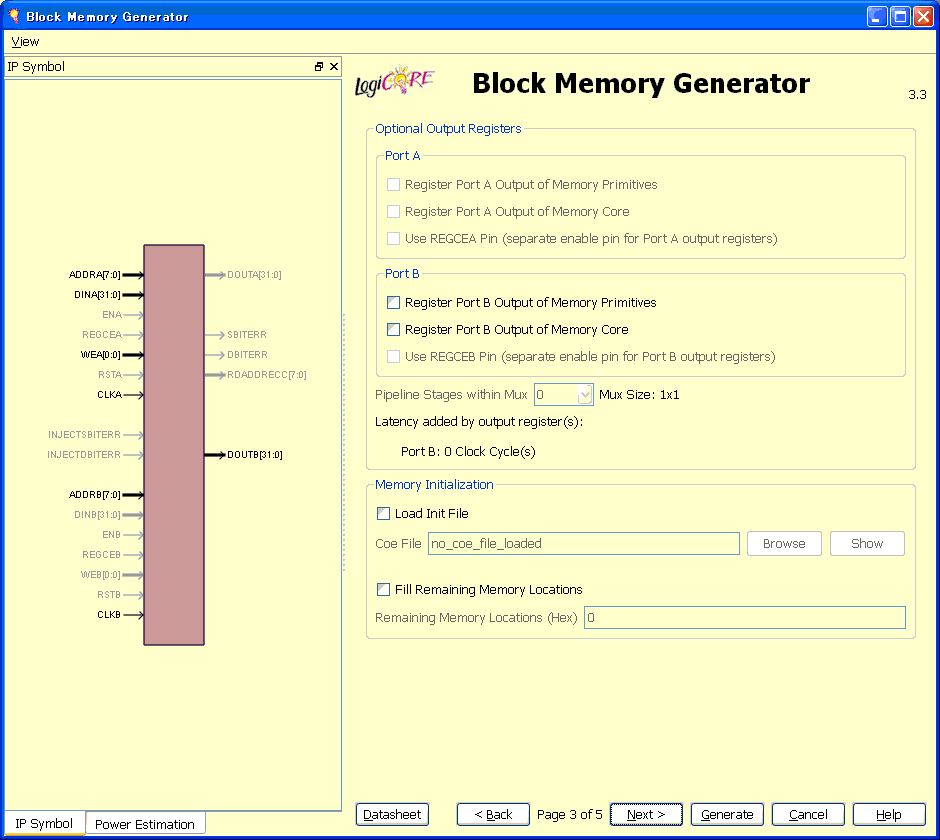Click the WEA[0:0] pin label
Screen dimensions: 940x840
click(101, 355)
